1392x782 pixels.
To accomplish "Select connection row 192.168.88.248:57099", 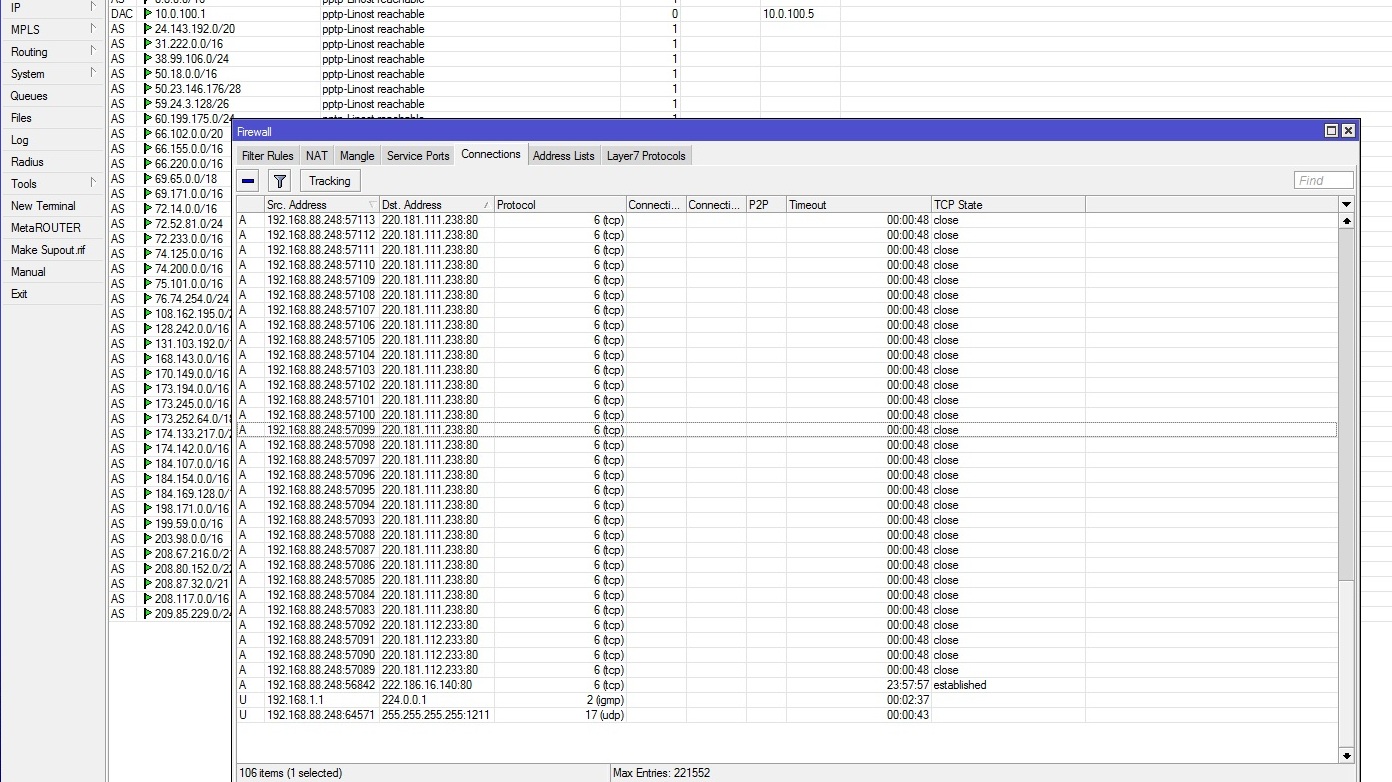I will [x=787, y=430].
